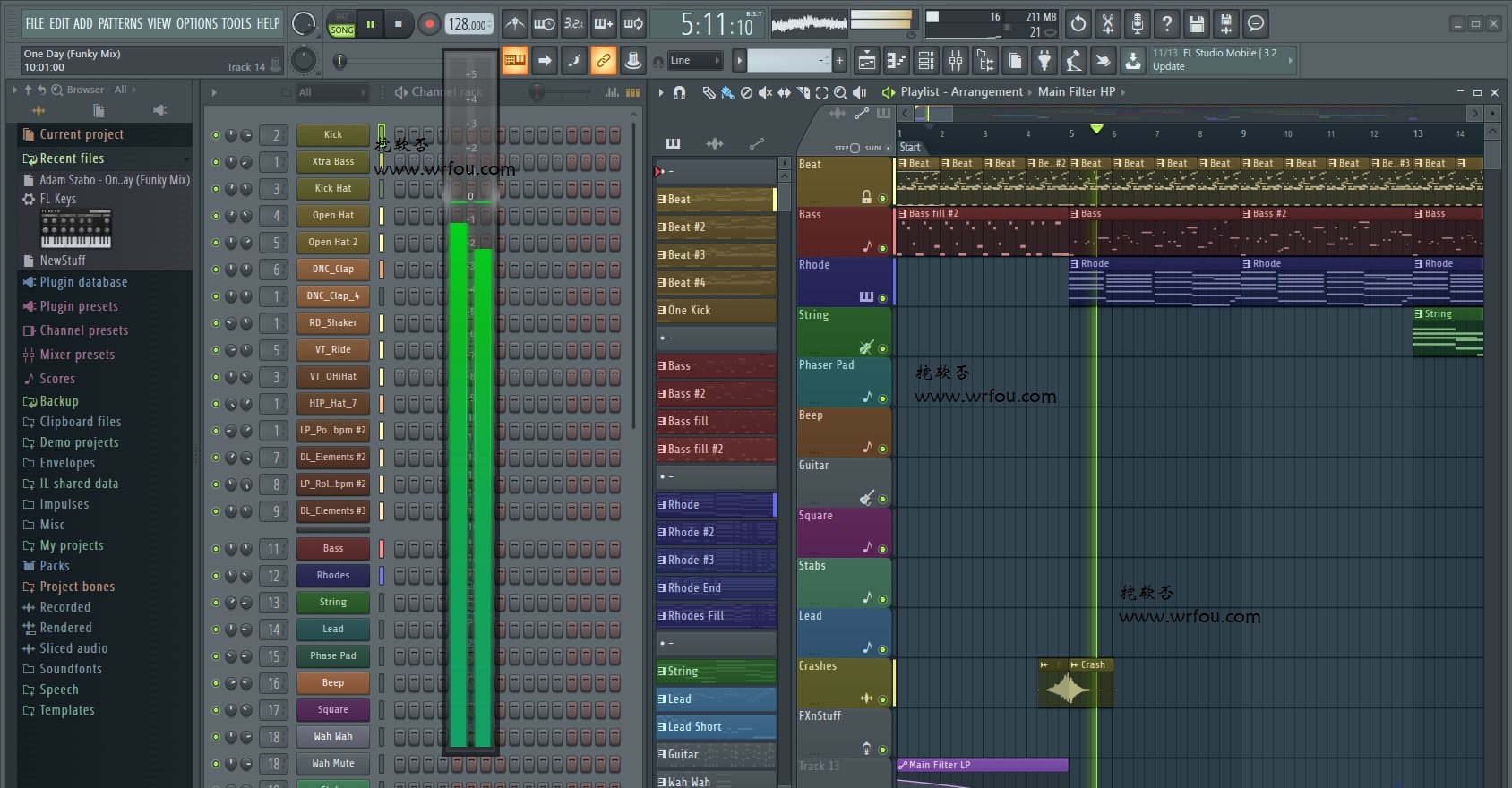Toggle typing keyboard to piano icon

point(514,61)
